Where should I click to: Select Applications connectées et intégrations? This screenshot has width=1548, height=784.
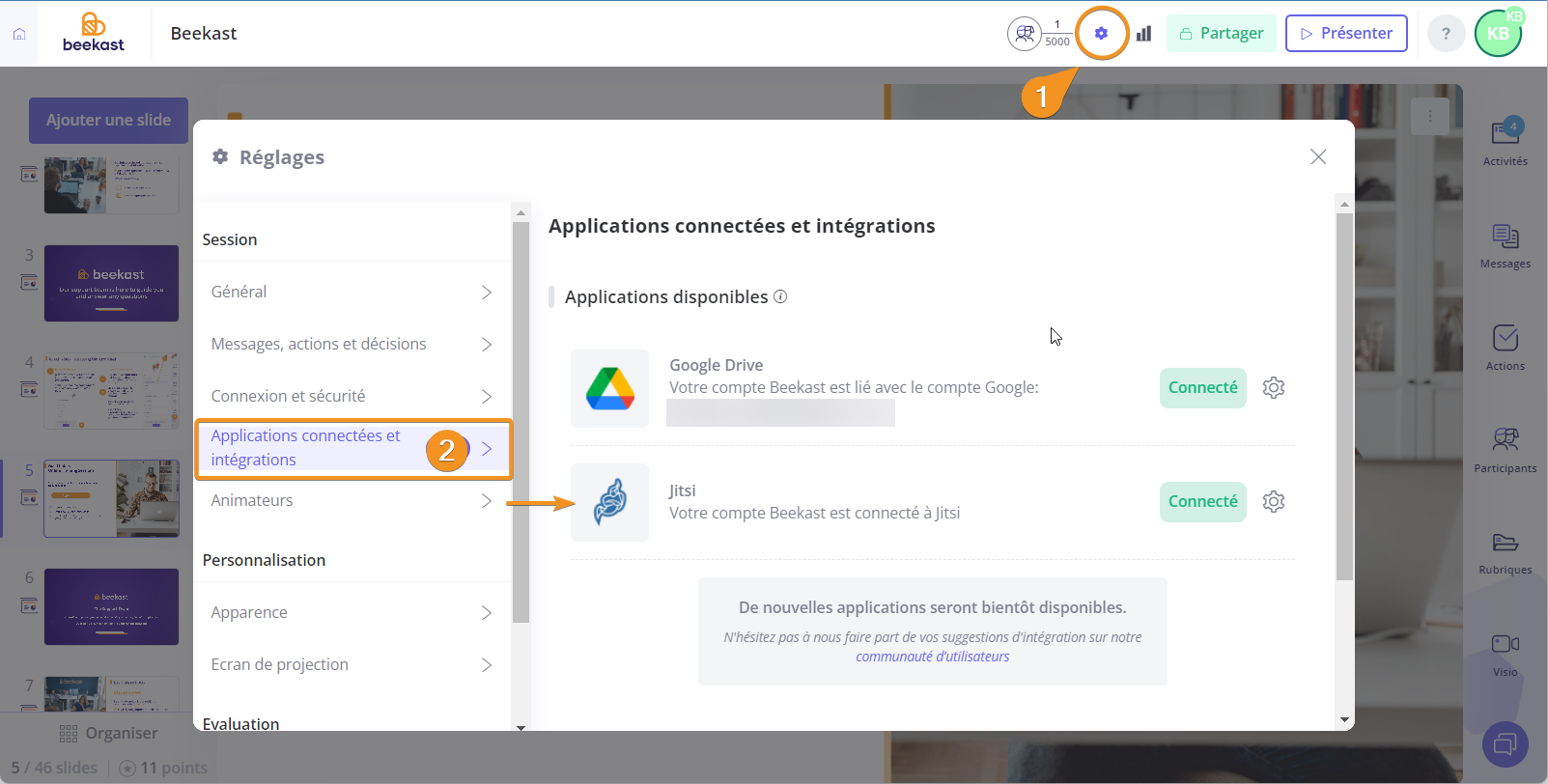click(x=352, y=448)
